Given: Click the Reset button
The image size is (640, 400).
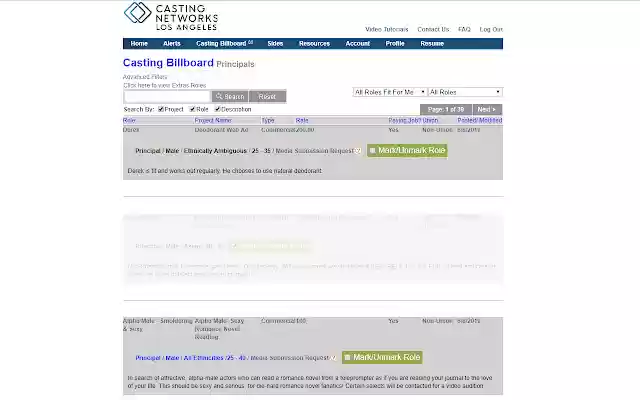Looking at the screenshot, I should click(267, 96).
